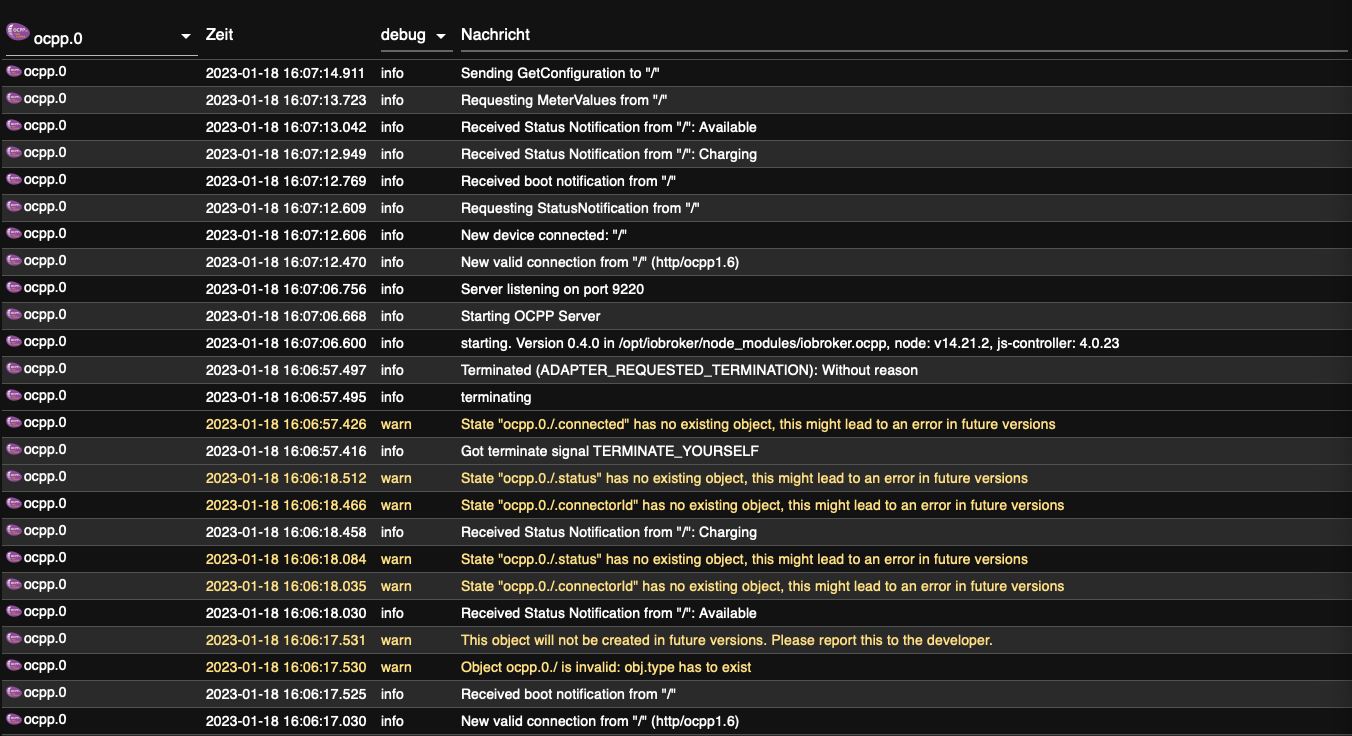Click the Zeit column header

pos(220,34)
